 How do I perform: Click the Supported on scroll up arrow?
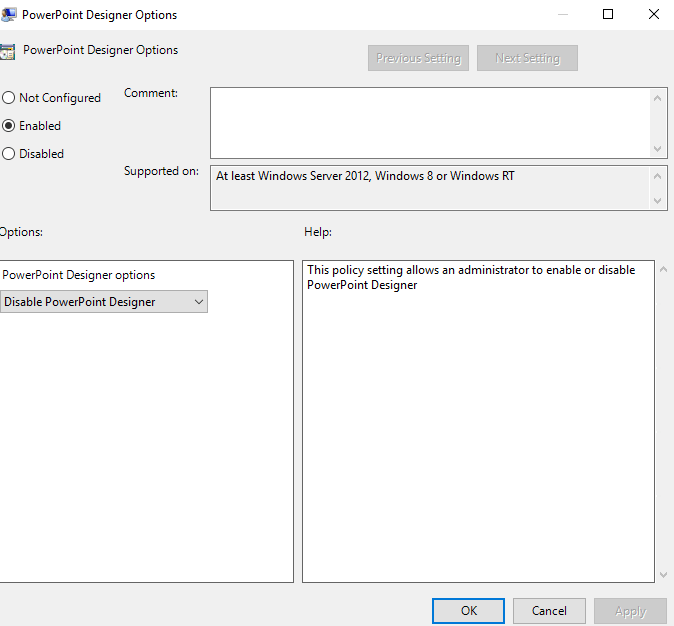[x=657, y=176]
